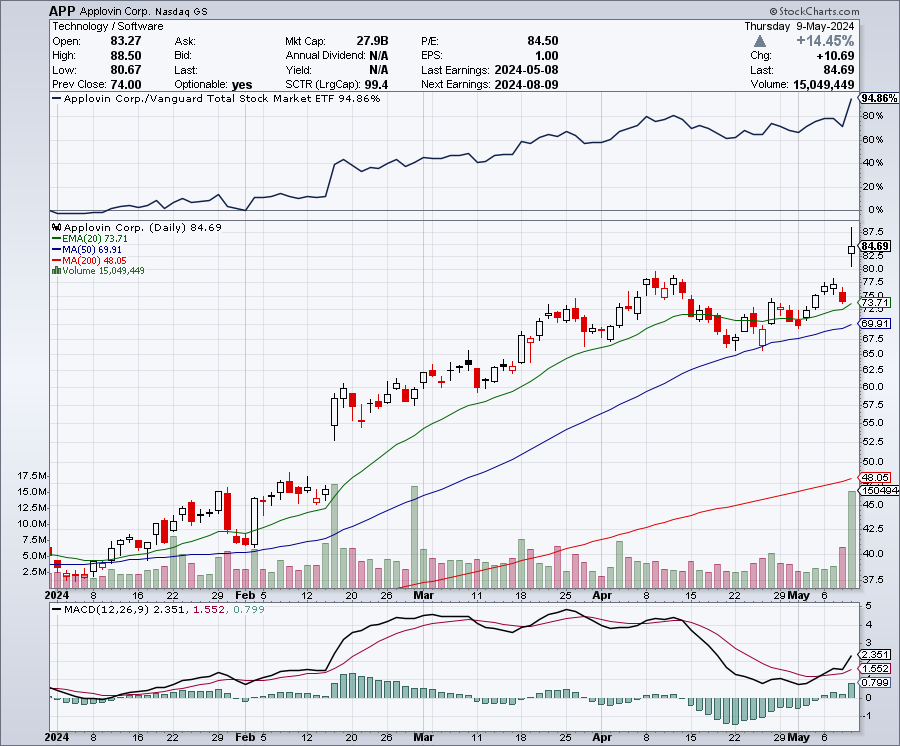
Task: Click the 2.5M volume axis label
Action: pyautogui.click(x=35, y=572)
